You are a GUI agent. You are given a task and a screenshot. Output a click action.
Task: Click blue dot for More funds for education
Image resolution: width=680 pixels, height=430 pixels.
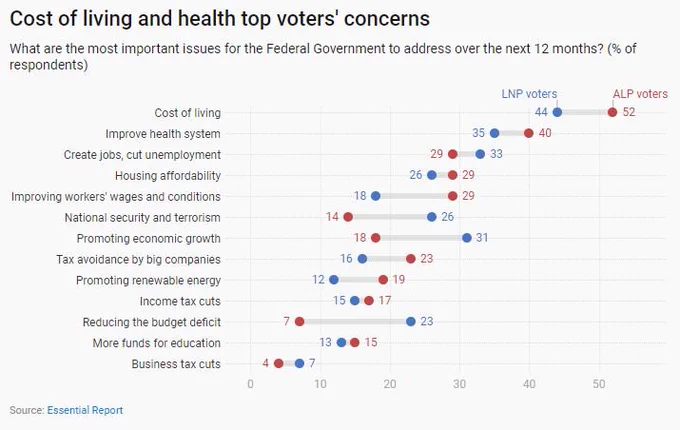(341, 342)
